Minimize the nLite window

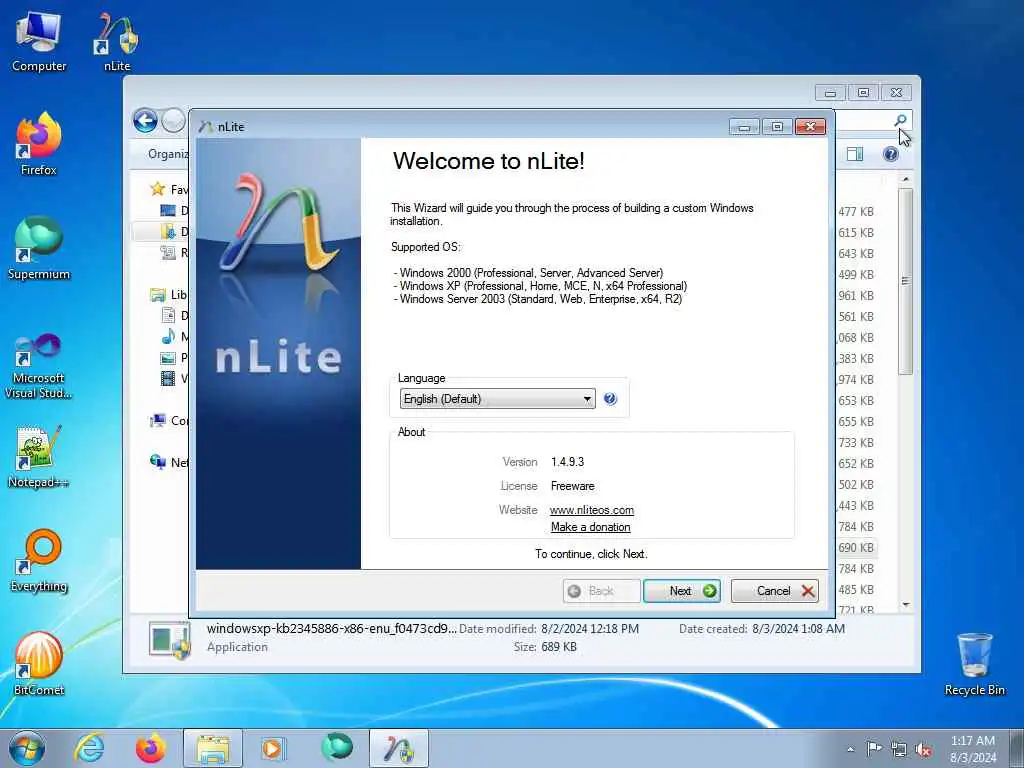pyautogui.click(x=744, y=127)
